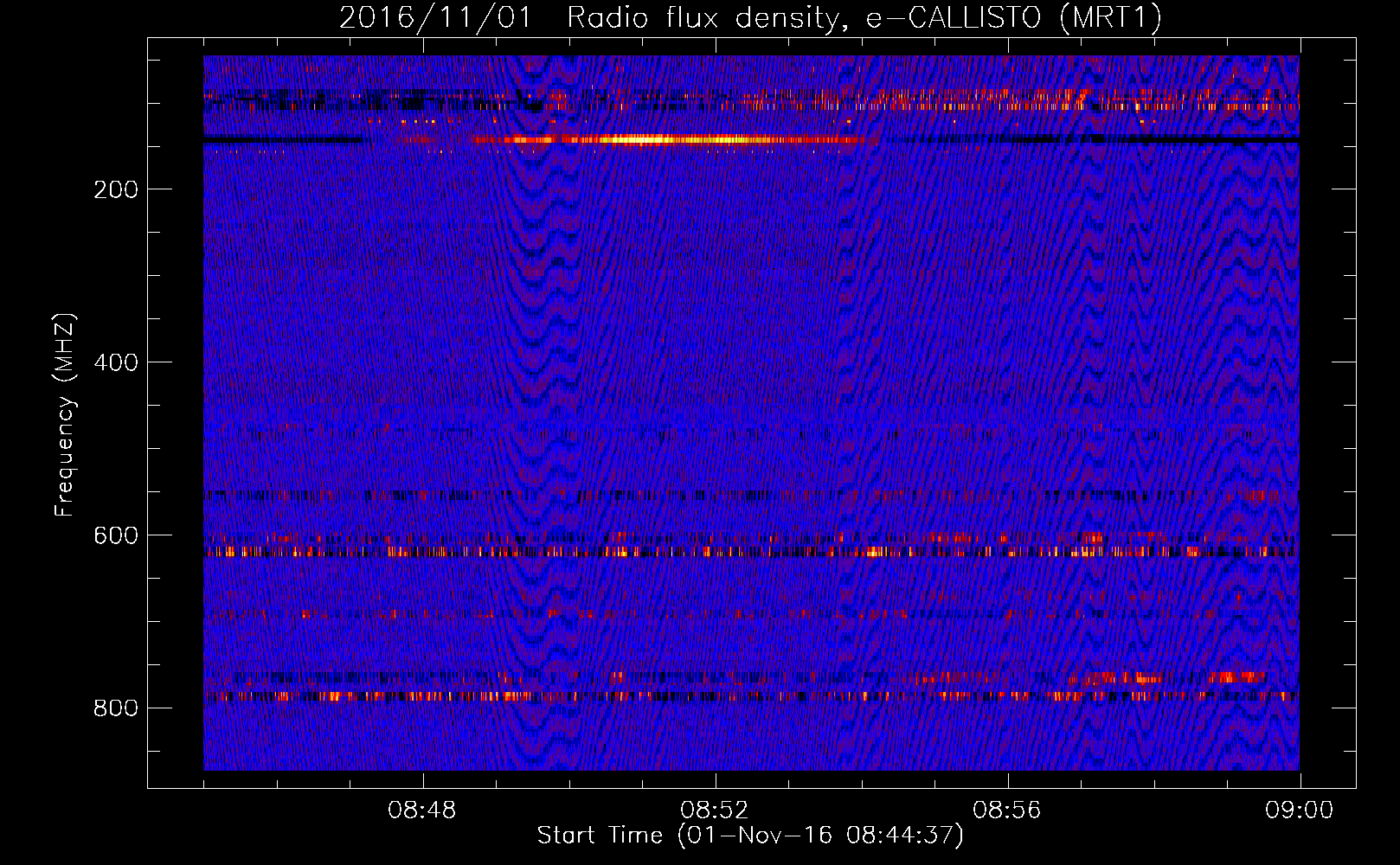
Task: Click the 08:52 time axis label
Action: 715,811
